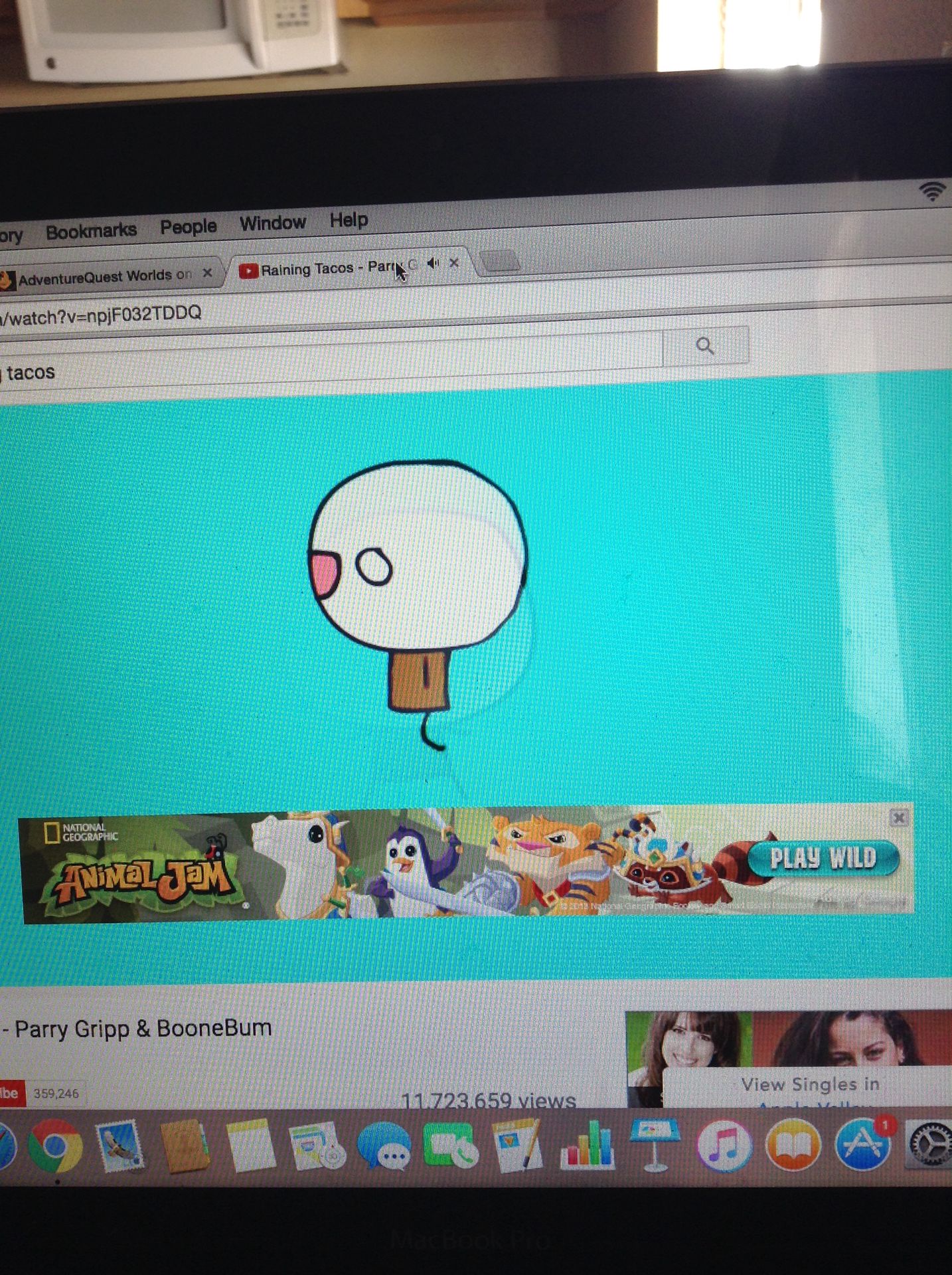
Task: Open Messages from the dock
Action: 384,1146
